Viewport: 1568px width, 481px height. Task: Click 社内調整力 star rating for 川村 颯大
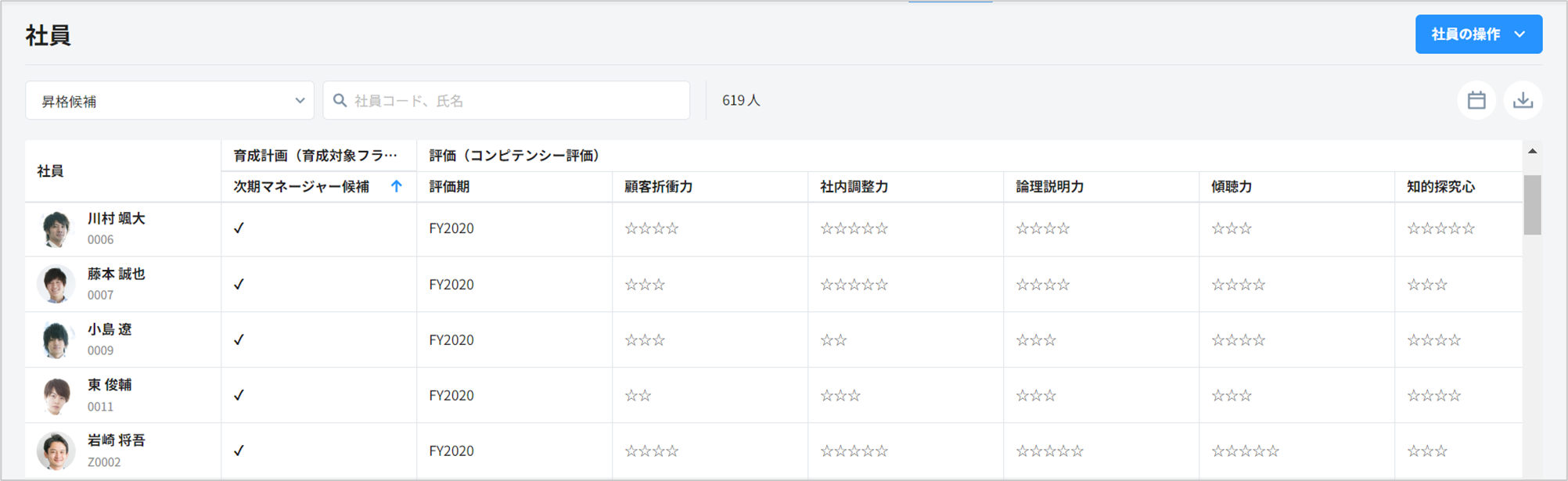click(854, 229)
